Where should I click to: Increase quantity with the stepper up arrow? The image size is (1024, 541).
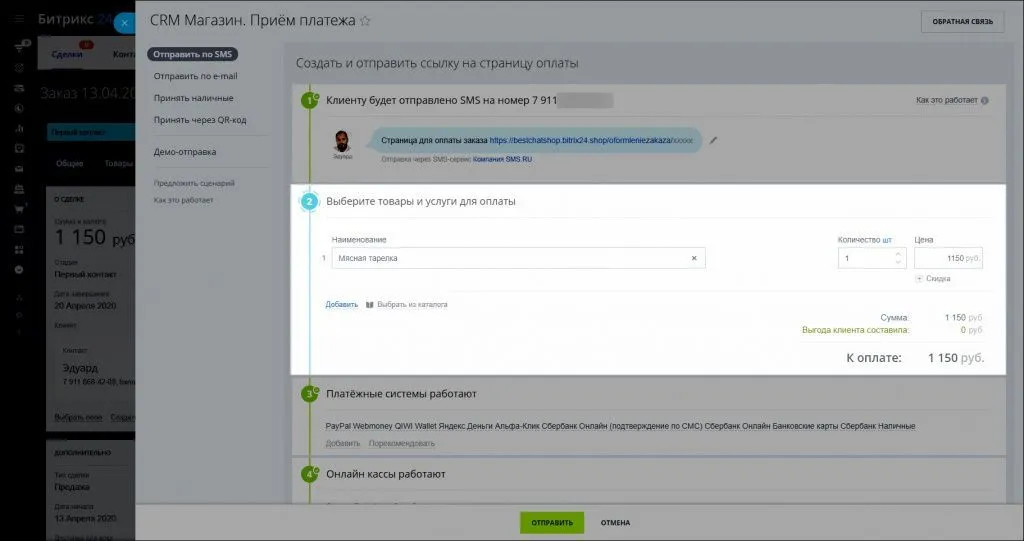pos(898,253)
